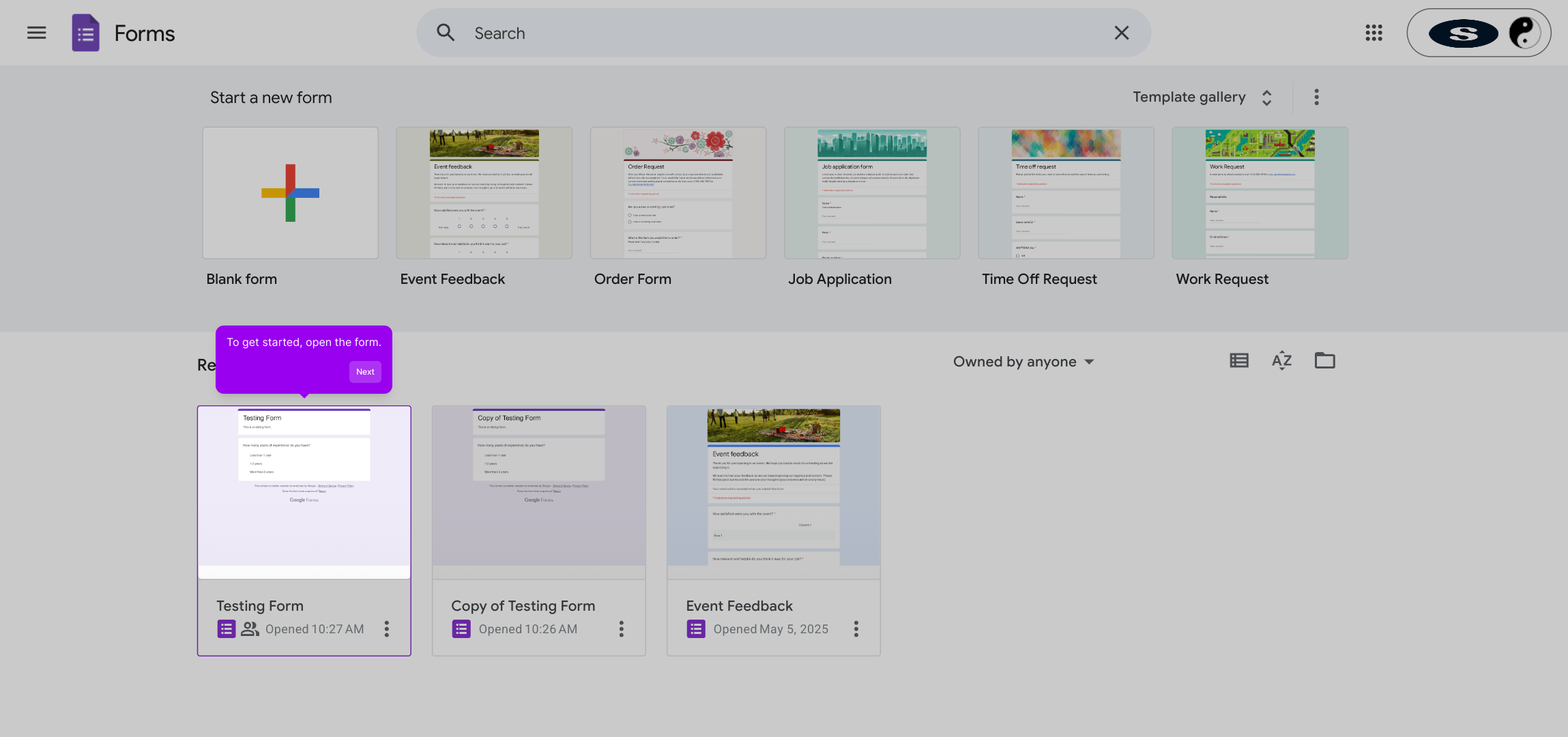
Task: Click the Time Off Request label
Action: pos(1039,279)
